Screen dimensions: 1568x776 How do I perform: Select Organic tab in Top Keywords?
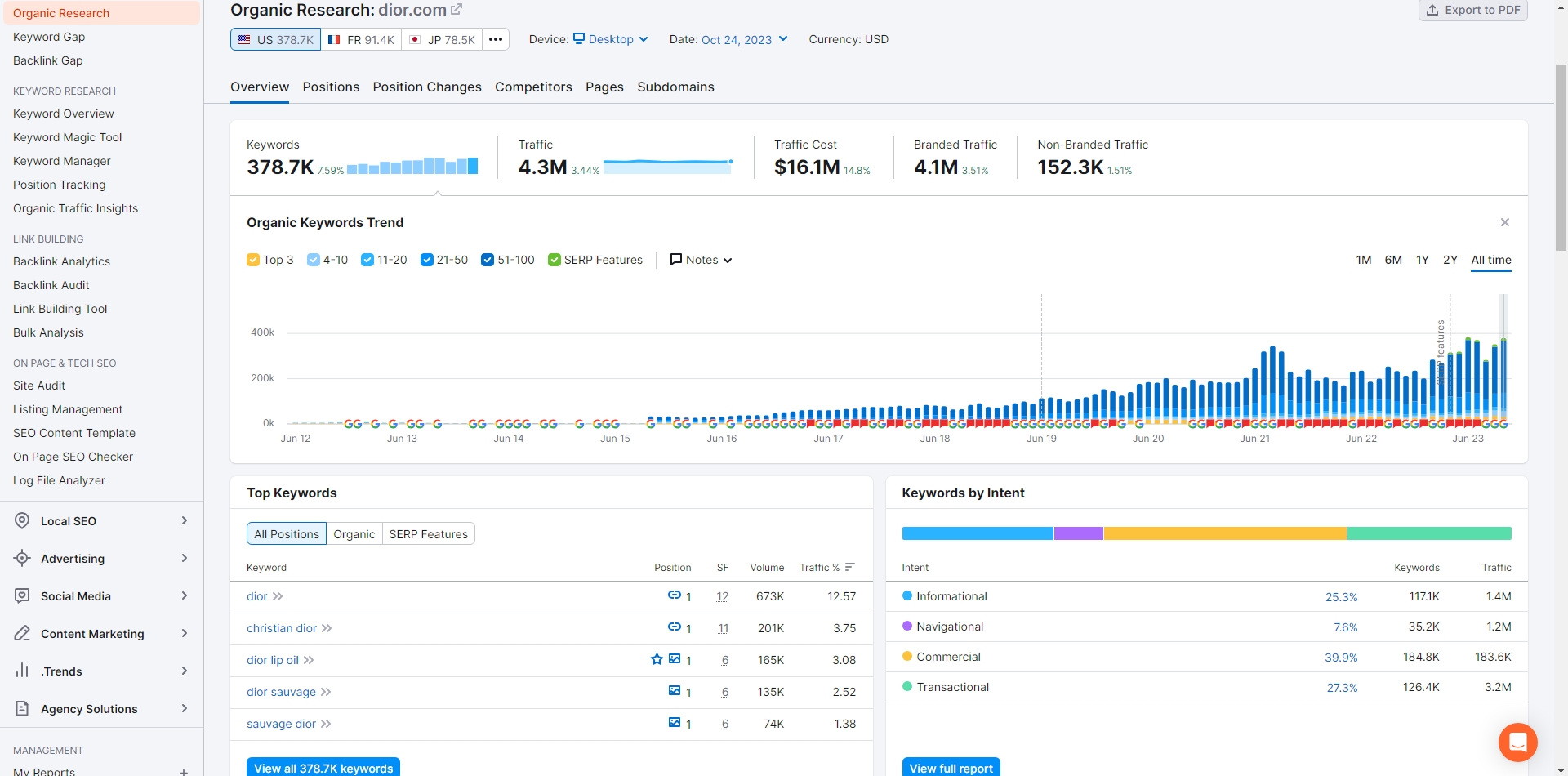[x=354, y=534]
